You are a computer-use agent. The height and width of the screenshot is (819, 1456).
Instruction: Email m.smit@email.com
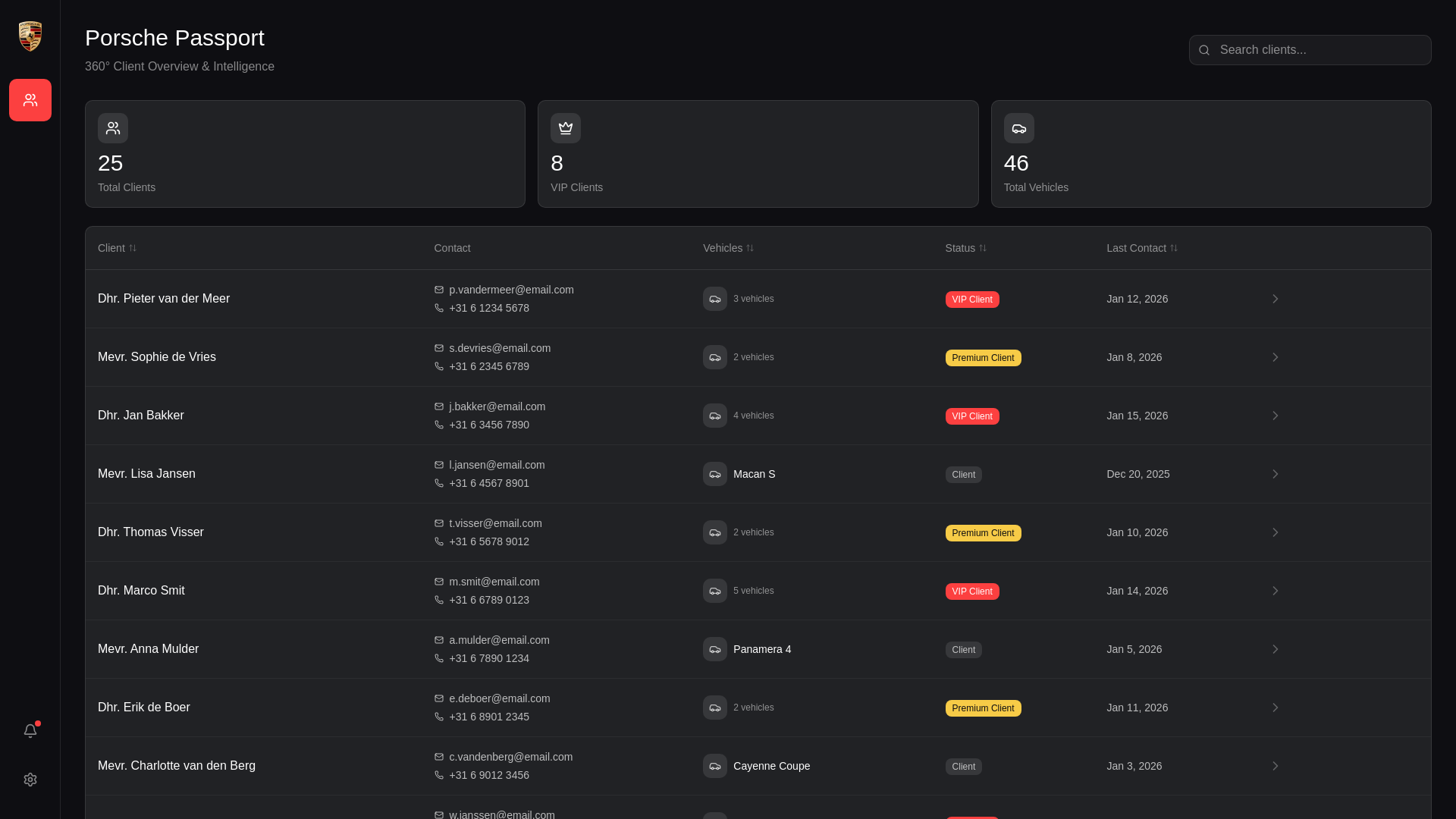coord(494,582)
